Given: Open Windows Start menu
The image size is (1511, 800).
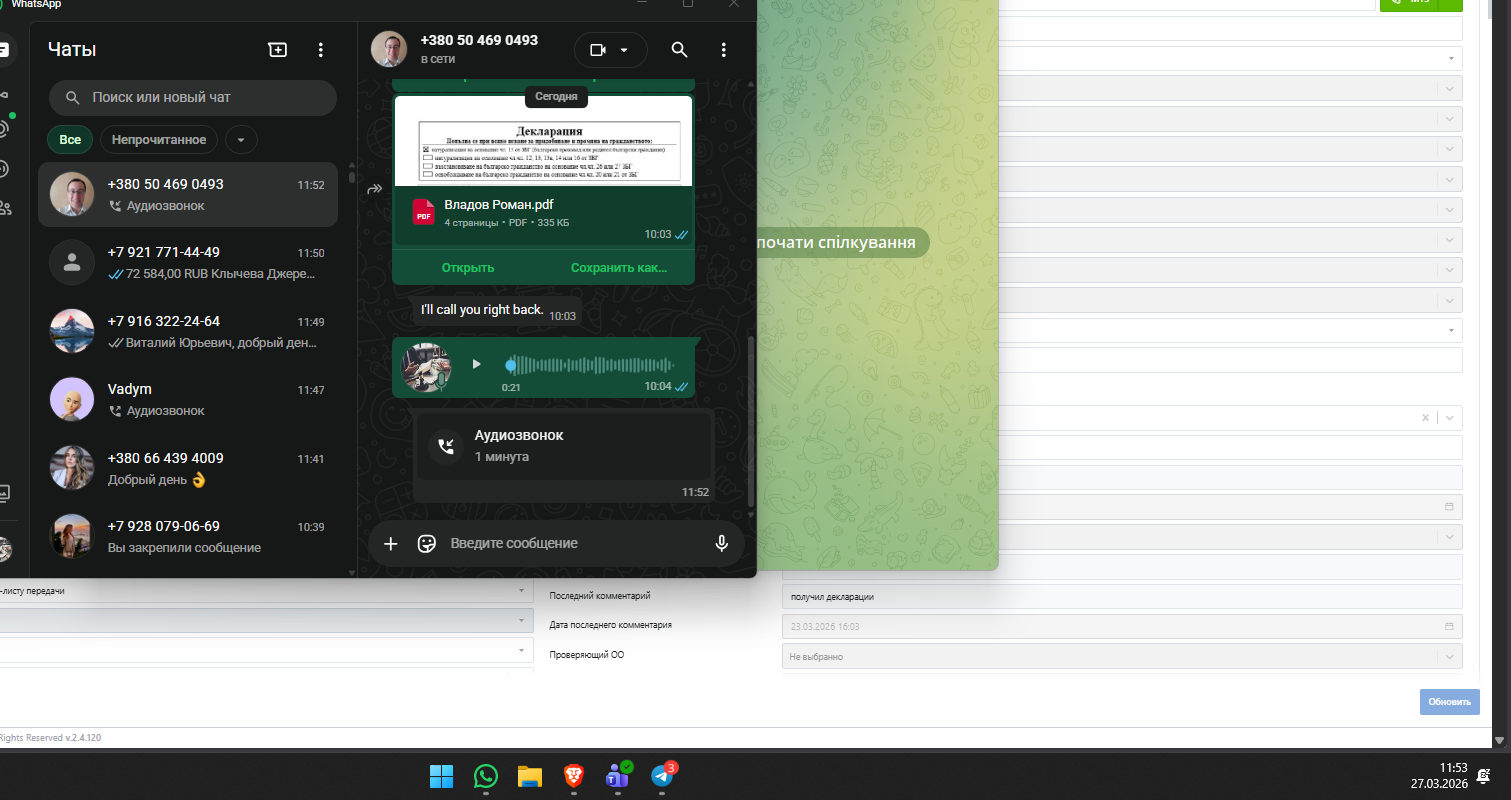Looking at the screenshot, I should [x=441, y=776].
